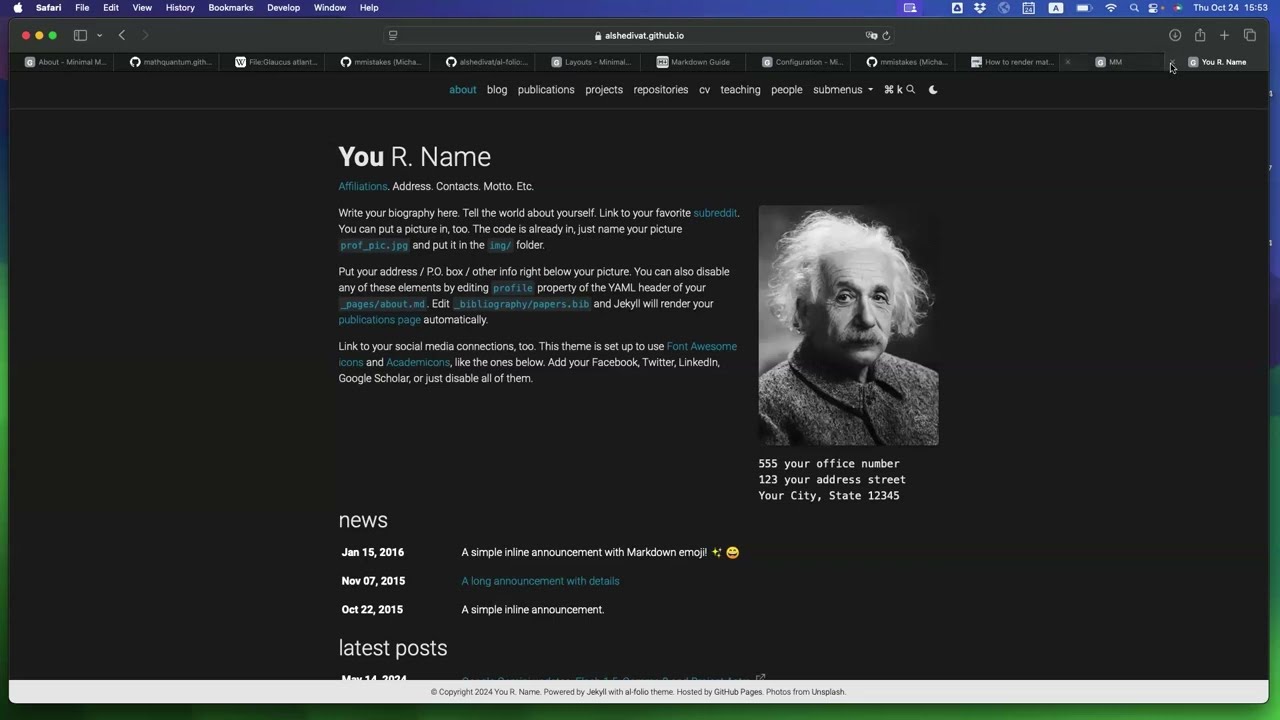The image size is (1280, 720).
Task: Reload the current page
Action: pyautogui.click(x=886, y=35)
